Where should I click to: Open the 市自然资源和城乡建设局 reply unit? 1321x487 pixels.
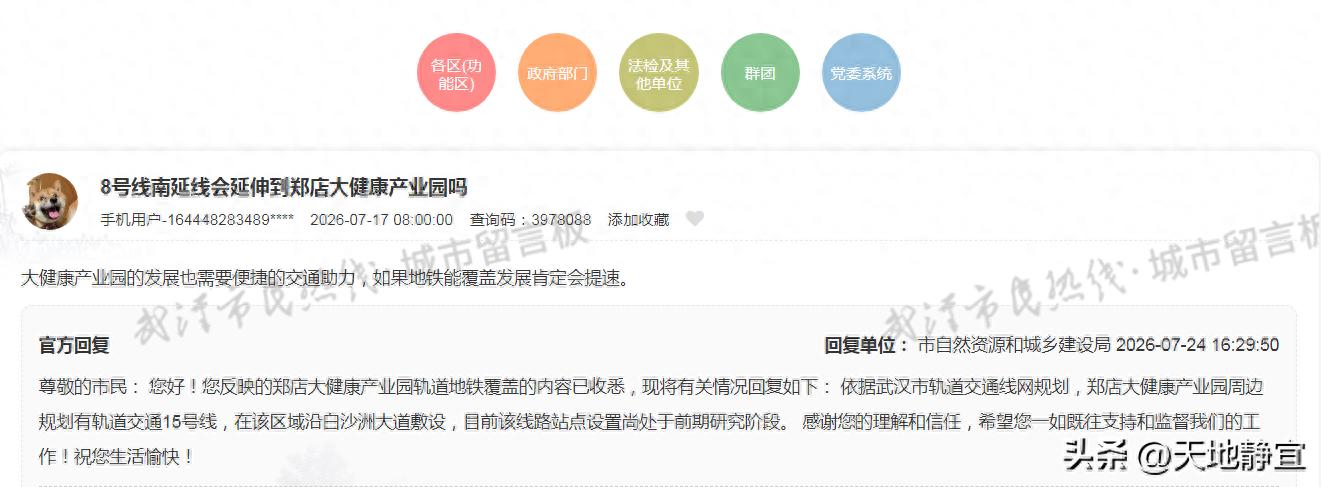[x=1014, y=345]
